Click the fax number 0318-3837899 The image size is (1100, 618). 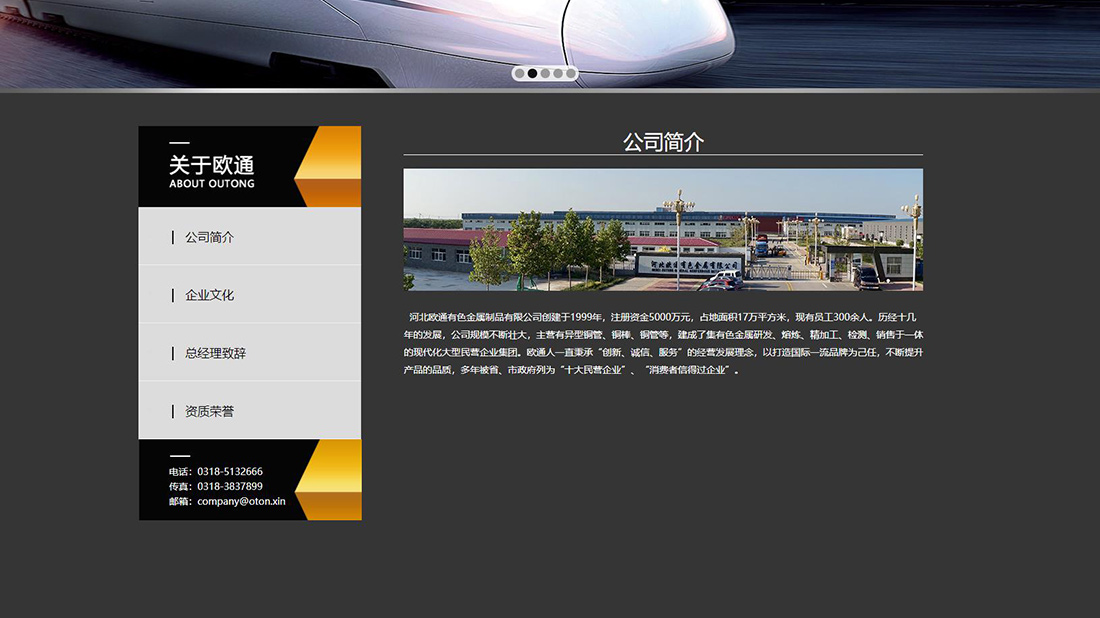pos(230,486)
